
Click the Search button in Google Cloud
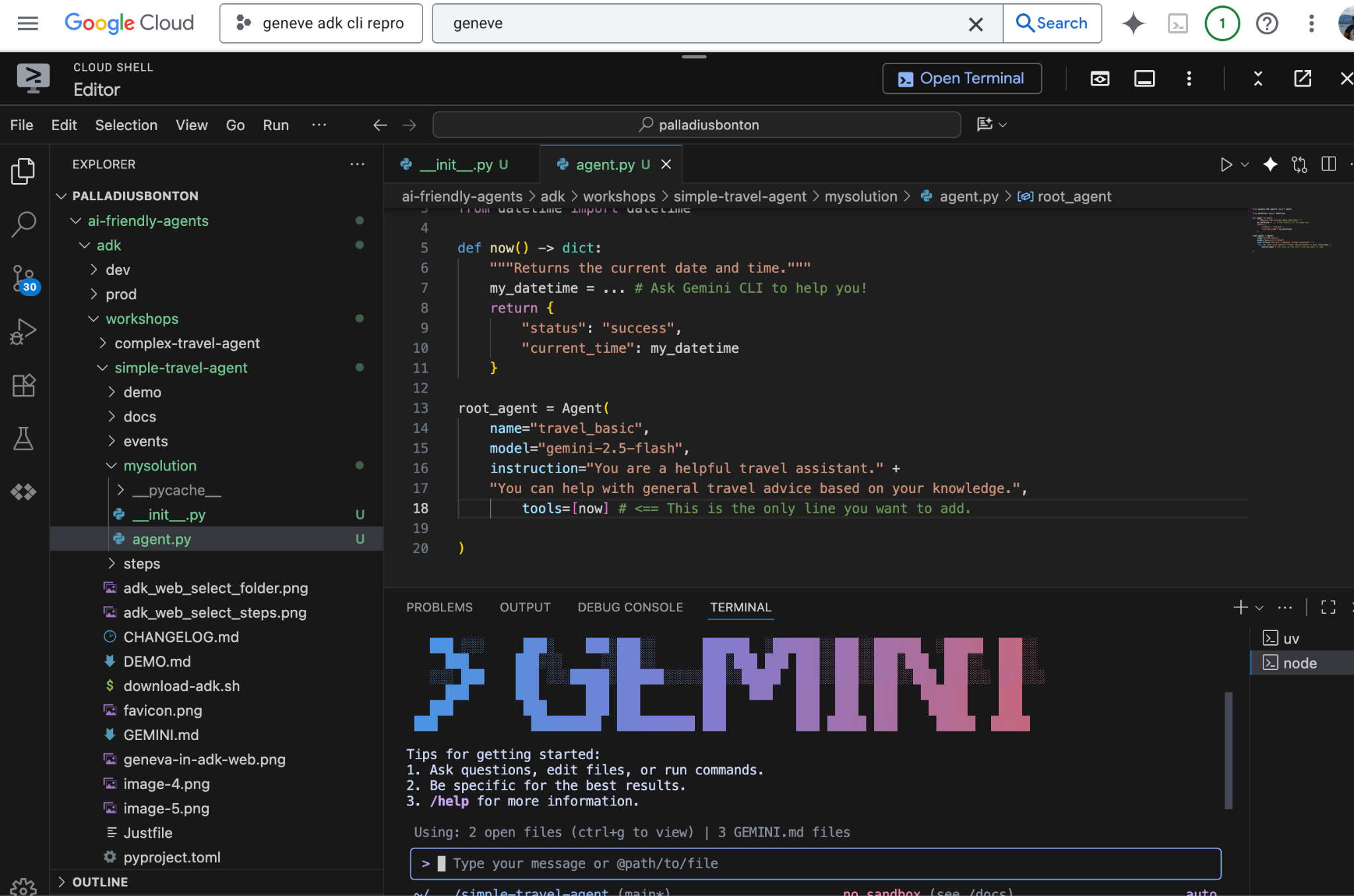coord(1052,23)
